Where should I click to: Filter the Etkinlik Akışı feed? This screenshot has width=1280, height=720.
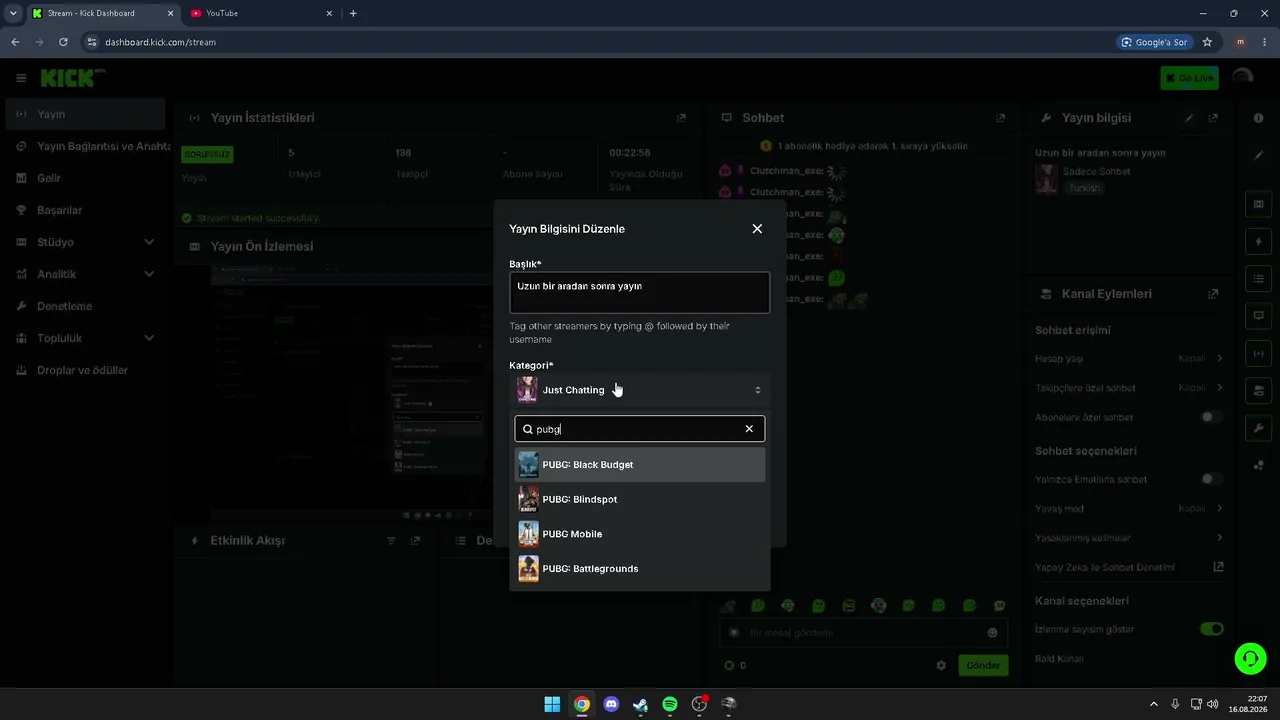point(391,541)
